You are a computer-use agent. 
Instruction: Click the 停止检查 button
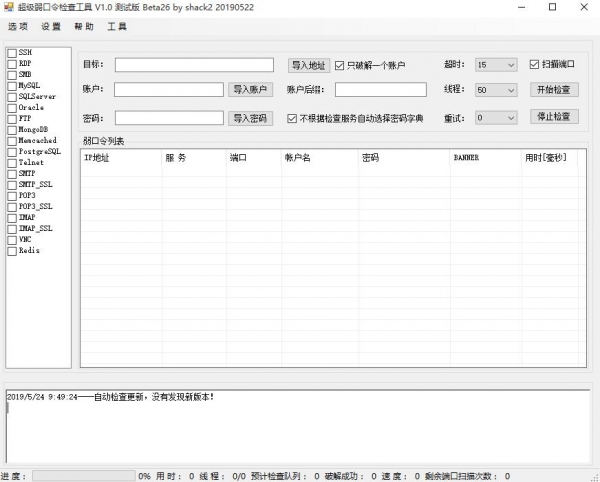coord(554,116)
